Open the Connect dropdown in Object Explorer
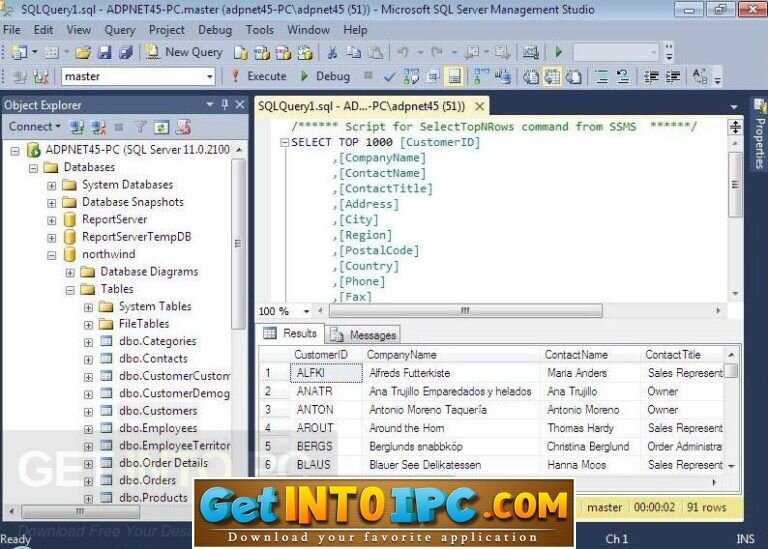The width and height of the screenshot is (768, 549). (x=34, y=127)
